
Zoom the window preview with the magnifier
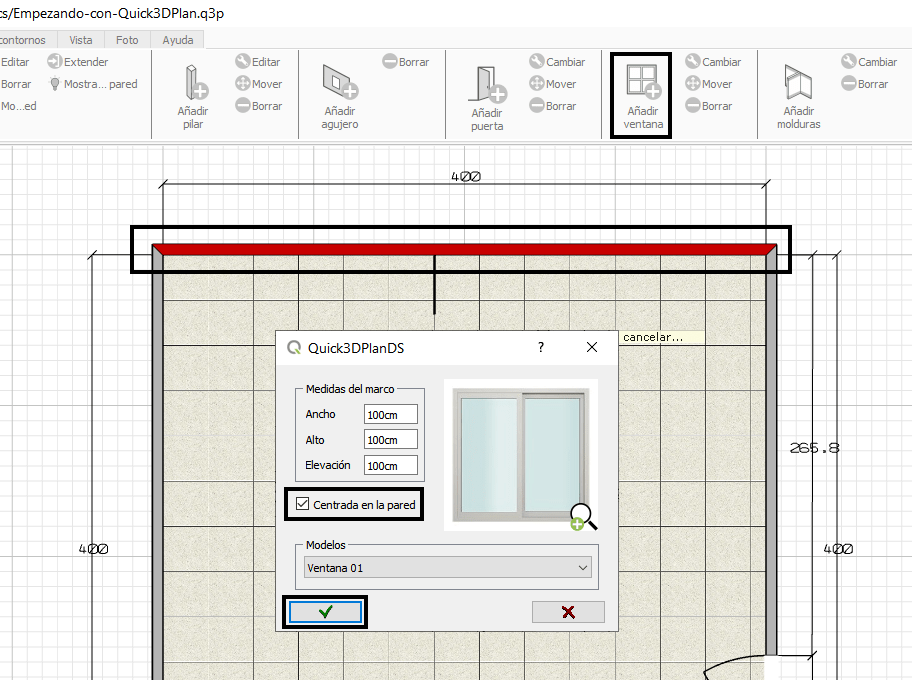point(583,517)
